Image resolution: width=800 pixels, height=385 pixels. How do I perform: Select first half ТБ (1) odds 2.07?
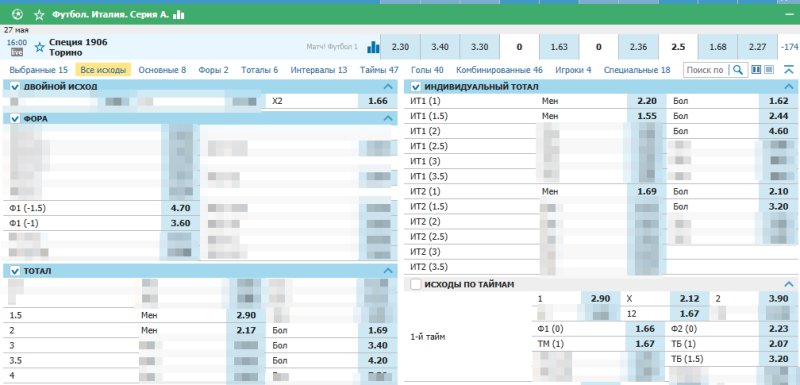coord(779,344)
